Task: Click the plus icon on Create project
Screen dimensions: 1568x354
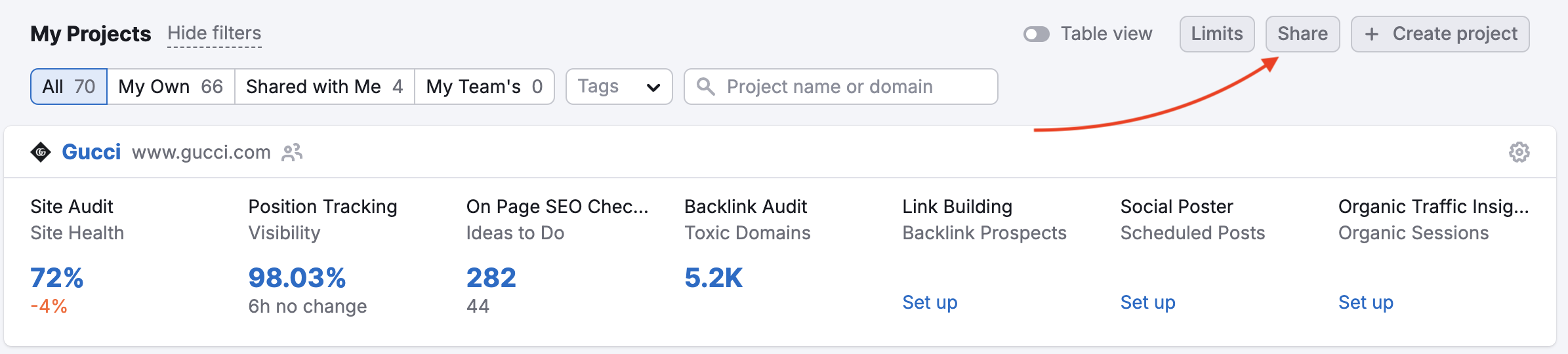Action: (x=1371, y=34)
